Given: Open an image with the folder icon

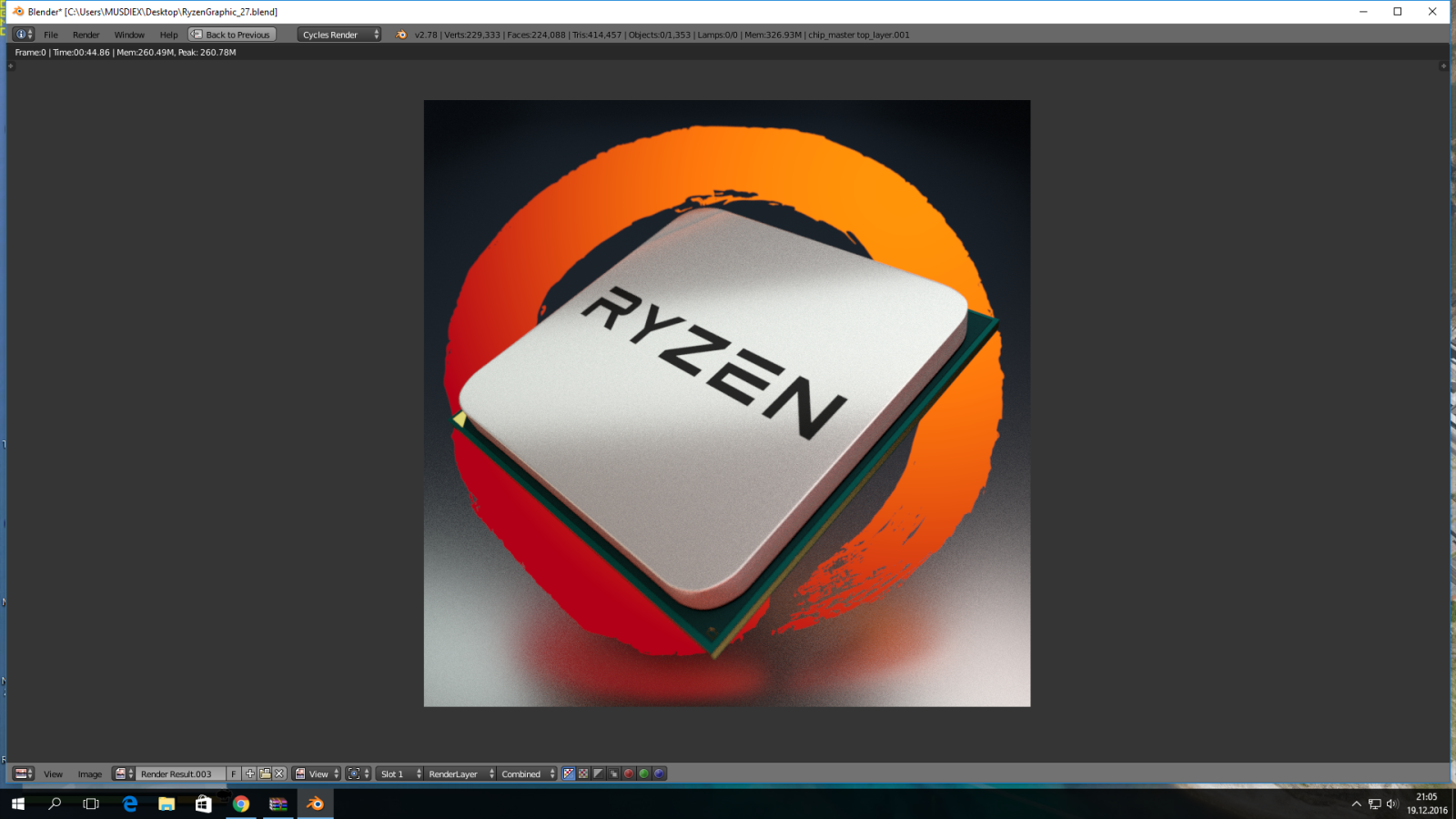Looking at the screenshot, I should click(265, 773).
